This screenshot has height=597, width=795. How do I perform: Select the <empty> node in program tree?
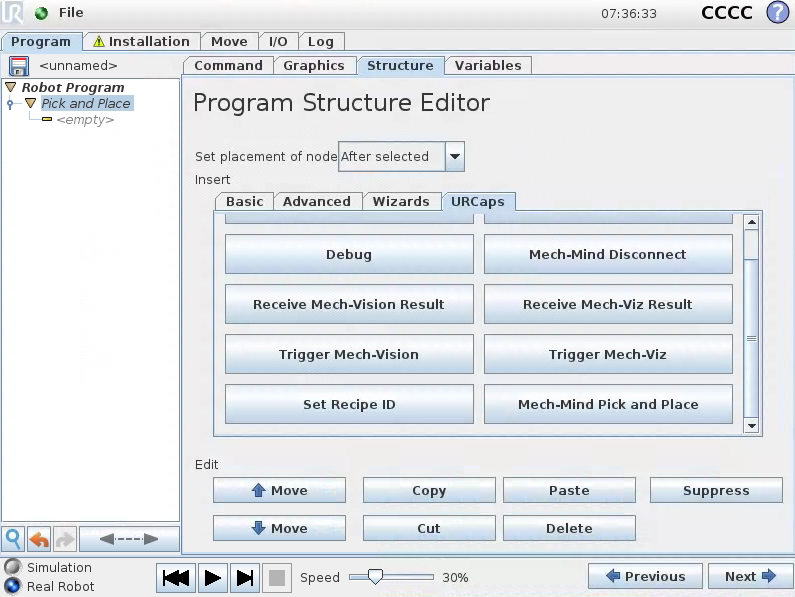click(85, 120)
